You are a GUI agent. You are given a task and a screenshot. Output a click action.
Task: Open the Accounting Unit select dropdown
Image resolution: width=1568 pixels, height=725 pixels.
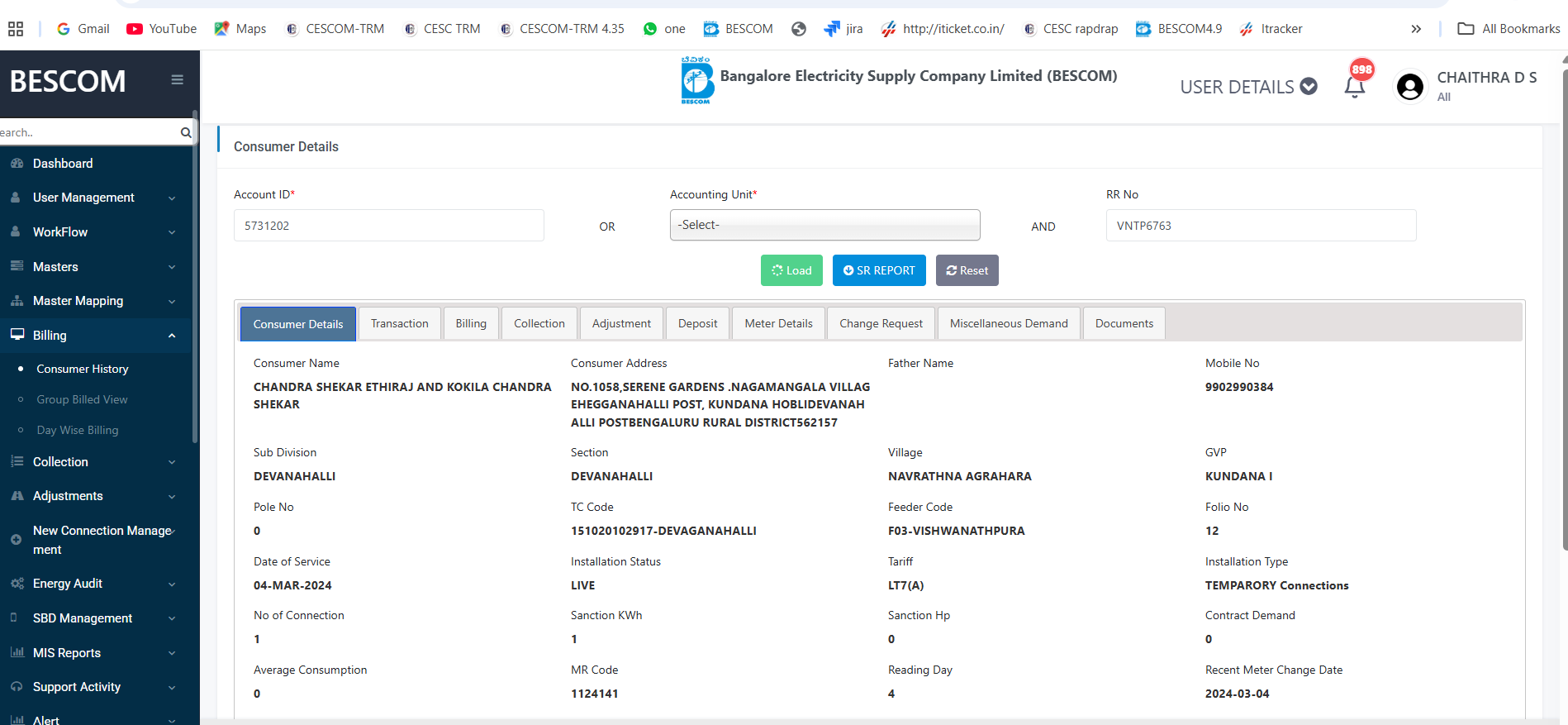click(x=824, y=225)
